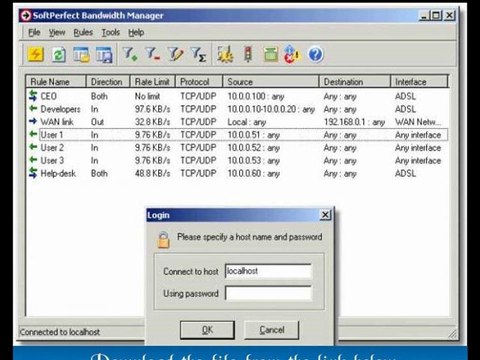Click the green box toolbar icon
480x360 pixels.
(271, 54)
